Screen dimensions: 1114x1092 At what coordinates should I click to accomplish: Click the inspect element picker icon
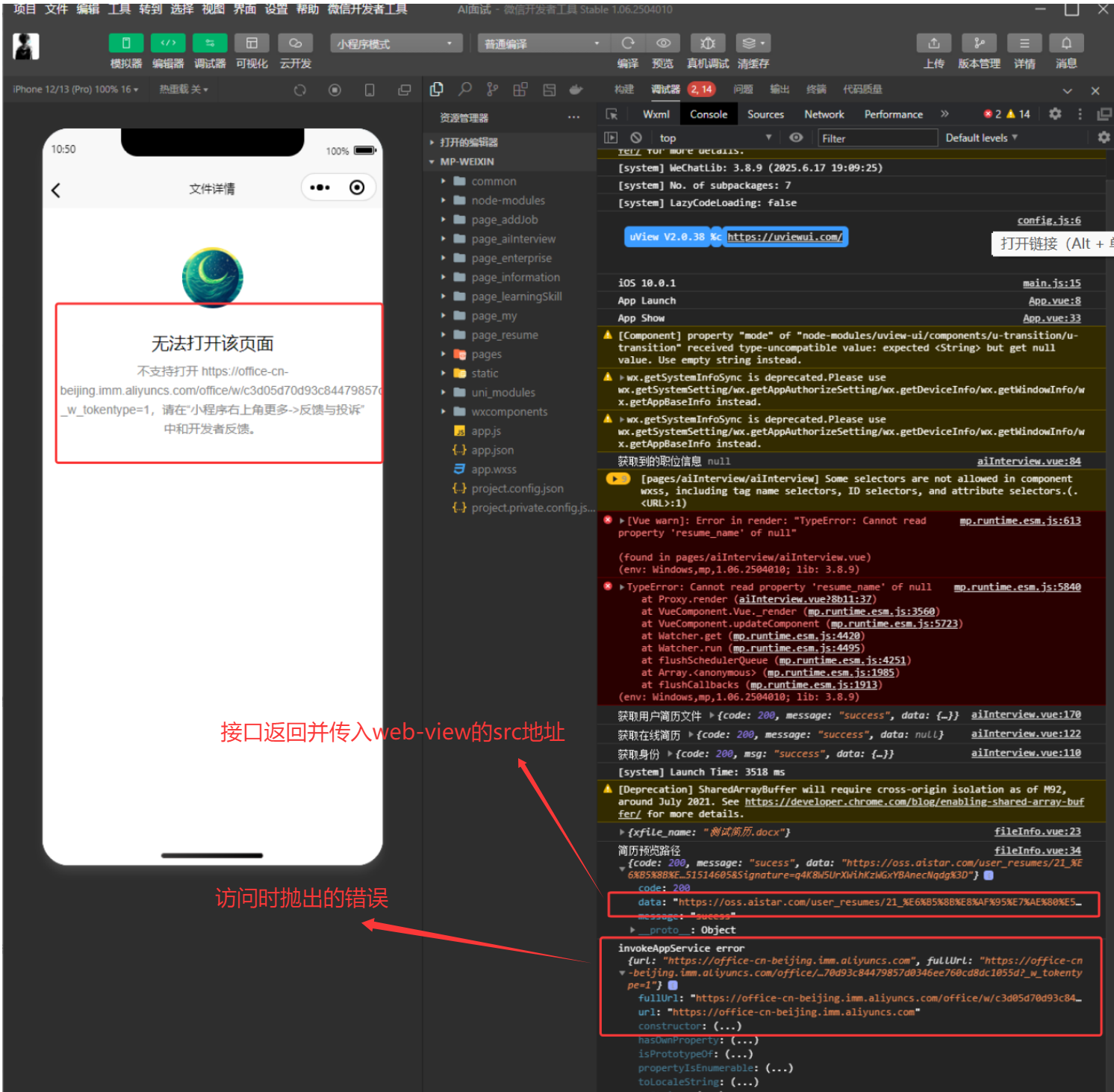tap(612, 114)
